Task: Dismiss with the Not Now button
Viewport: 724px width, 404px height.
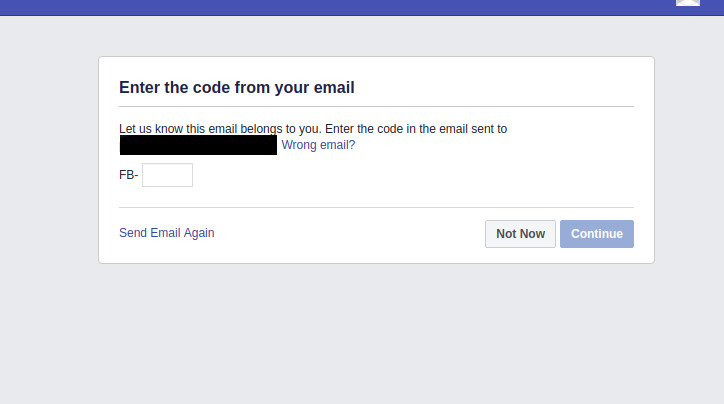Action: pyautogui.click(x=520, y=234)
